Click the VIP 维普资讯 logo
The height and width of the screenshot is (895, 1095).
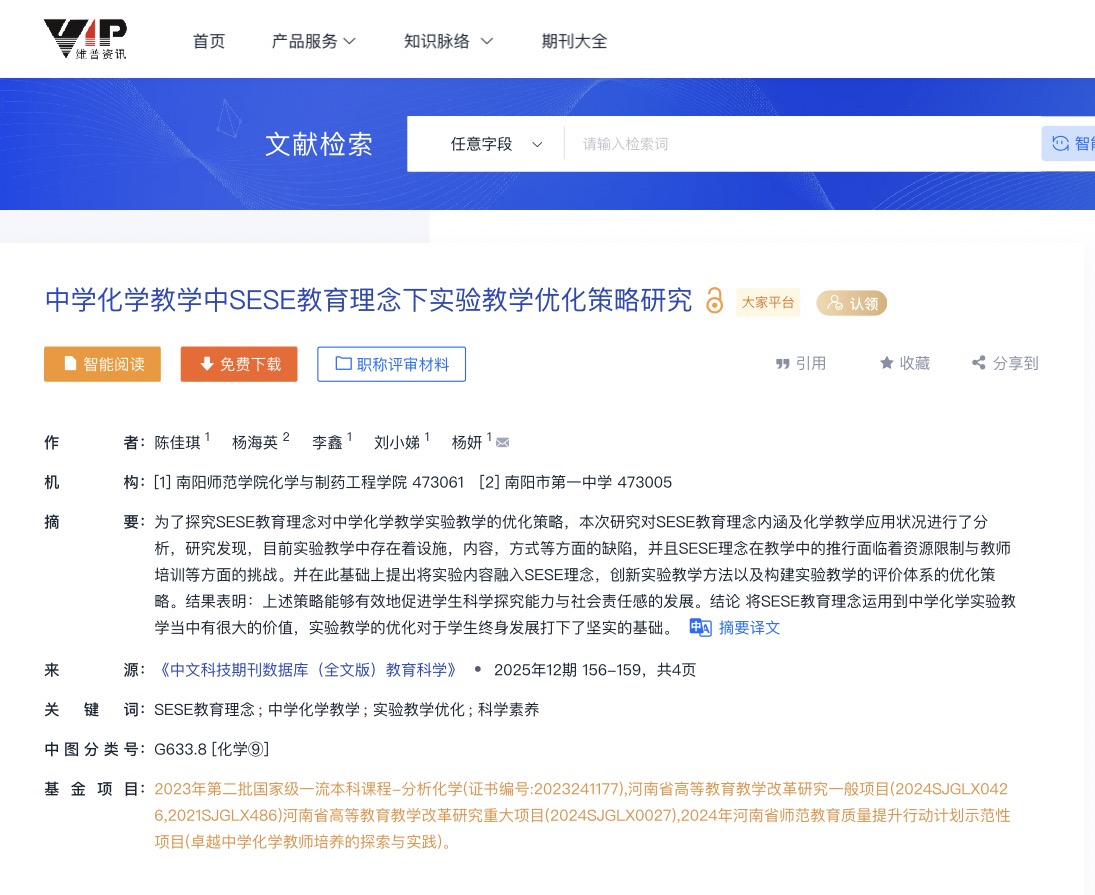click(85, 39)
